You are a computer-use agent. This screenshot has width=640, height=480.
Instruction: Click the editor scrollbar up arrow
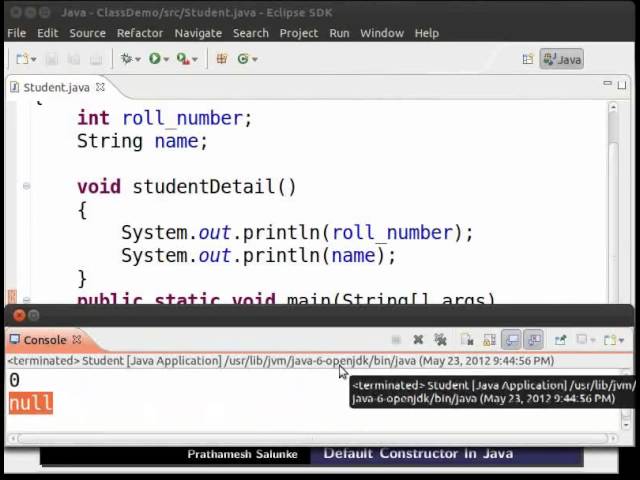point(613,108)
